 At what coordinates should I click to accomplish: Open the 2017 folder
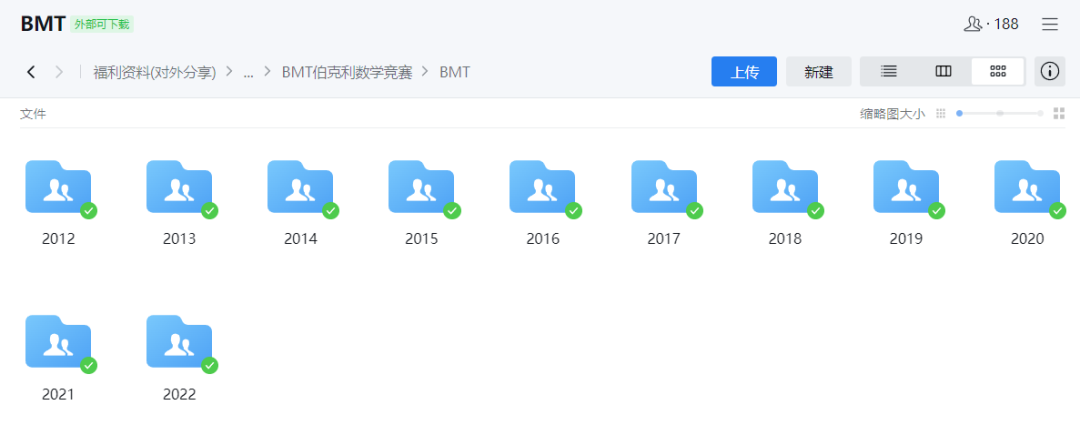pyautogui.click(x=664, y=187)
